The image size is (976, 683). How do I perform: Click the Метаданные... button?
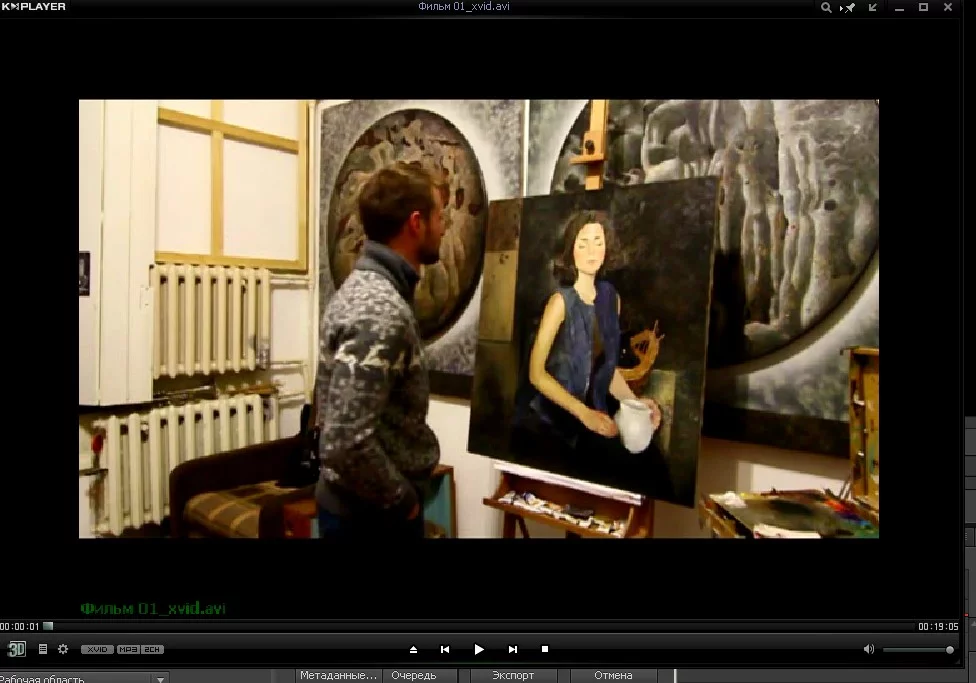(x=338, y=676)
